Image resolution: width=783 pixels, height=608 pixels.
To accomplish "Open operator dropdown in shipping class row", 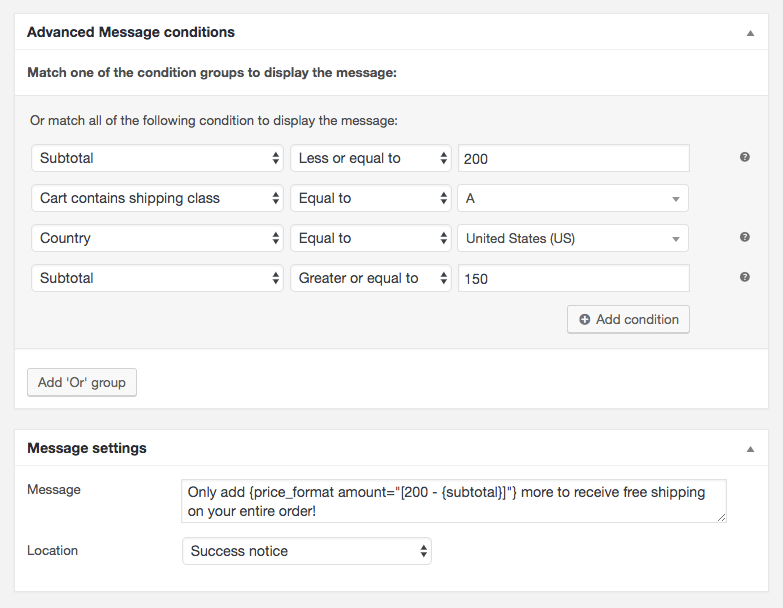I will (x=371, y=198).
